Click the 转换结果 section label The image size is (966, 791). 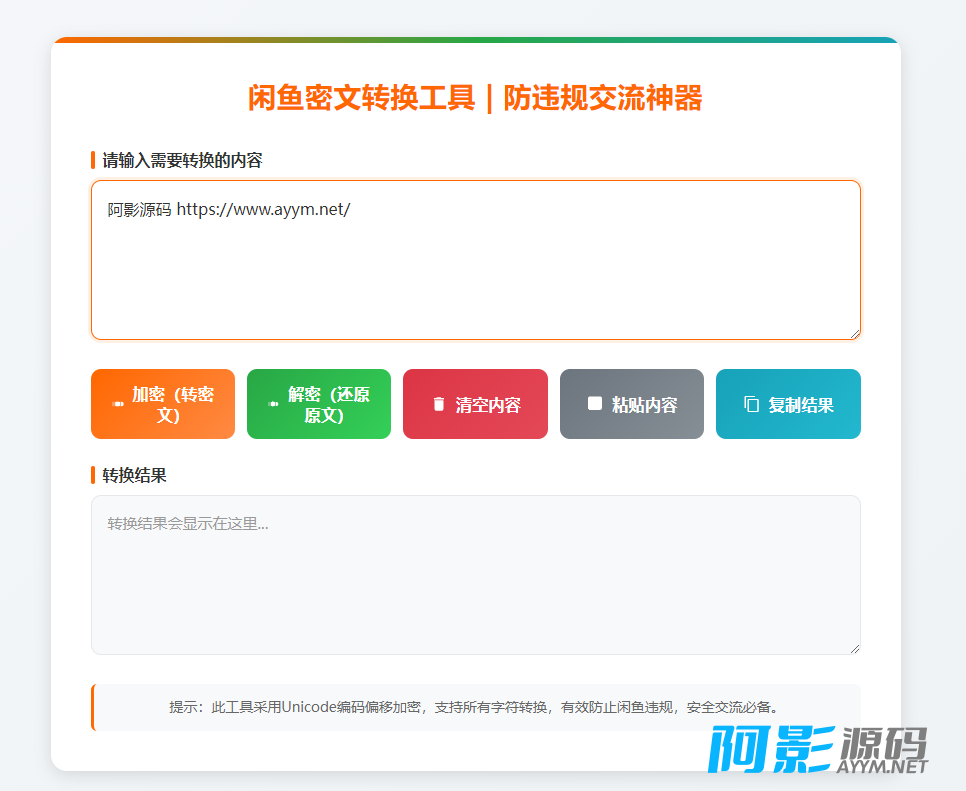134,475
